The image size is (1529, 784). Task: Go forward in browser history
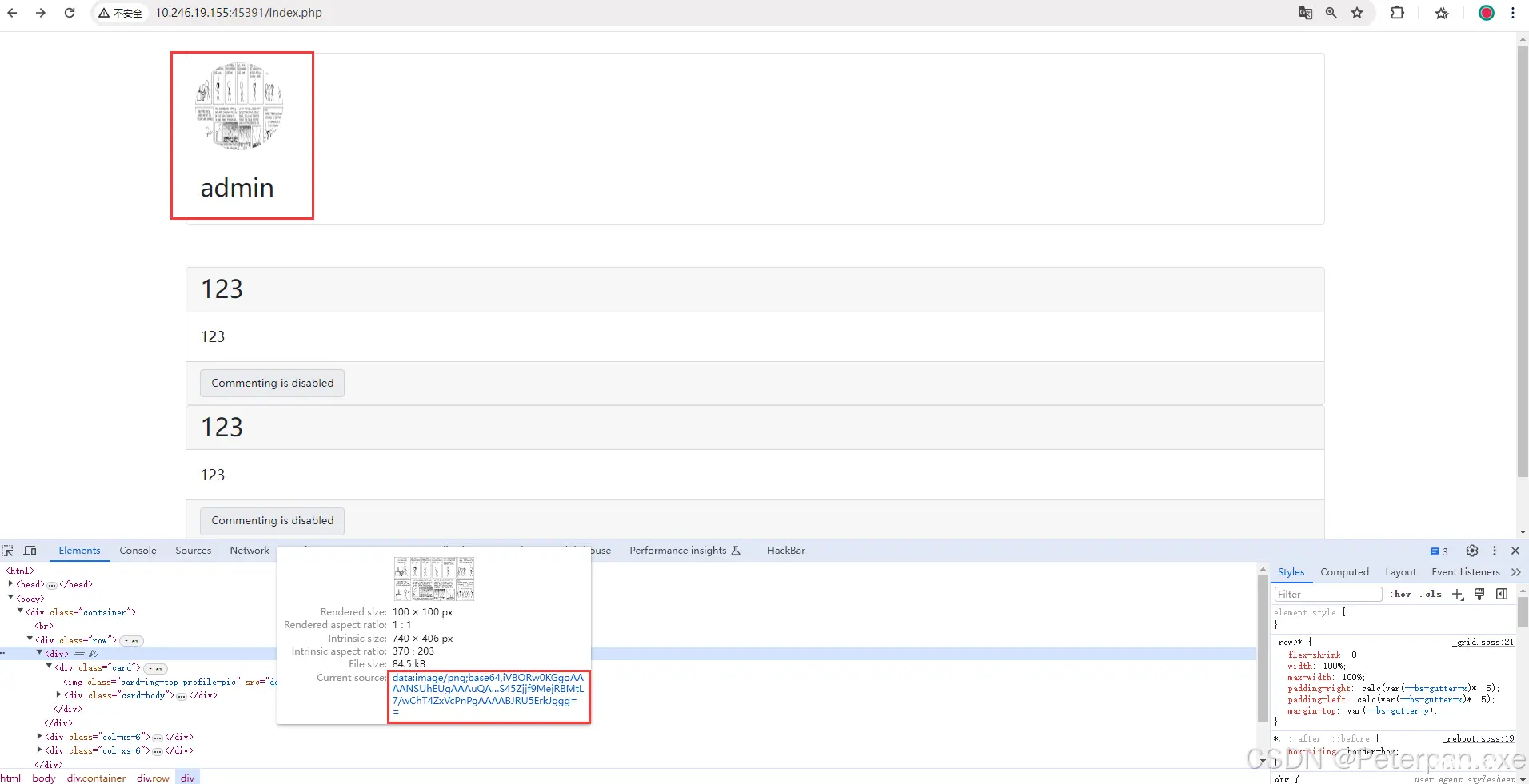click(x=41, y=13)
